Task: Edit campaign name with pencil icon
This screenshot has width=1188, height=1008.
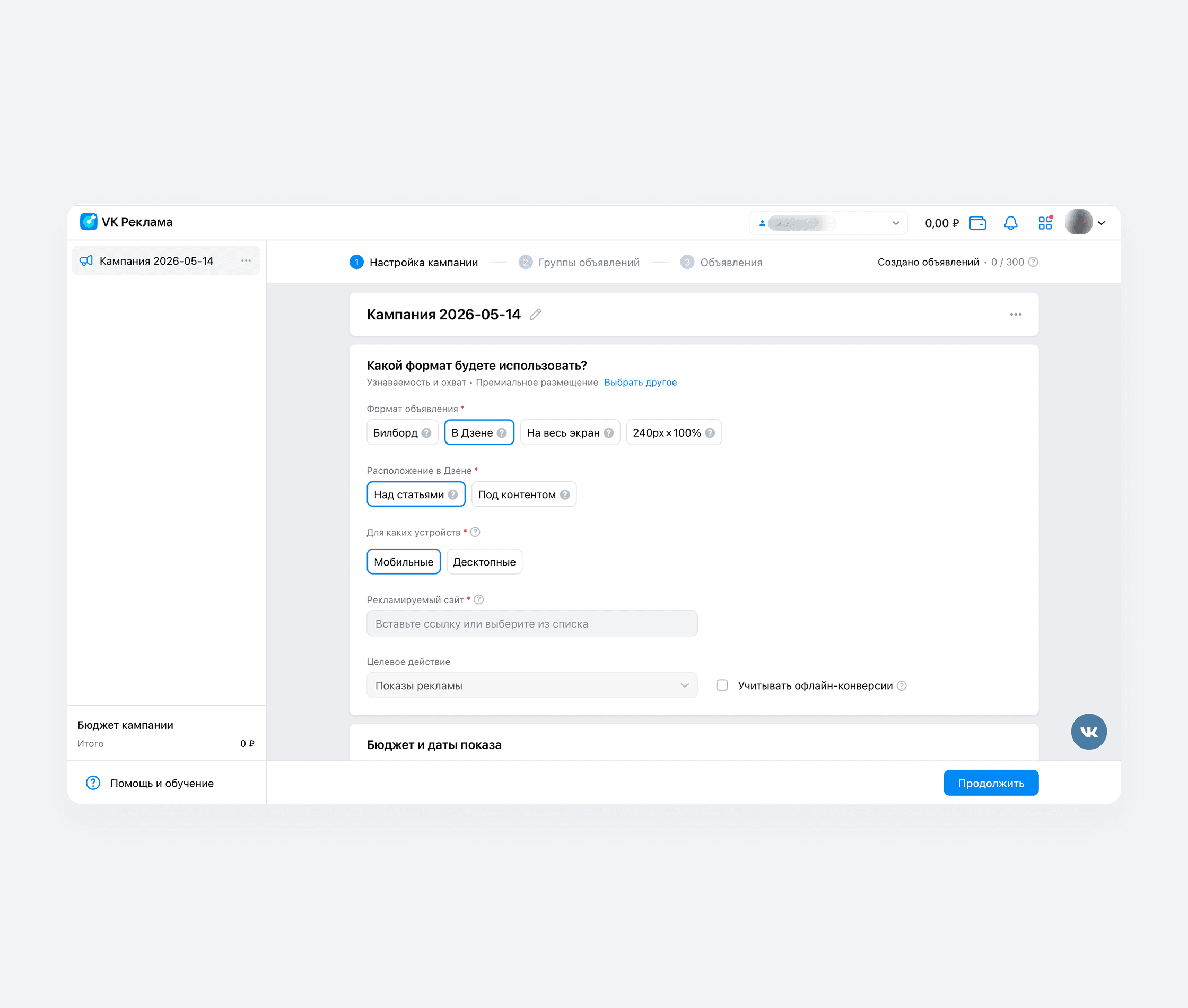Action: [535, 314]
